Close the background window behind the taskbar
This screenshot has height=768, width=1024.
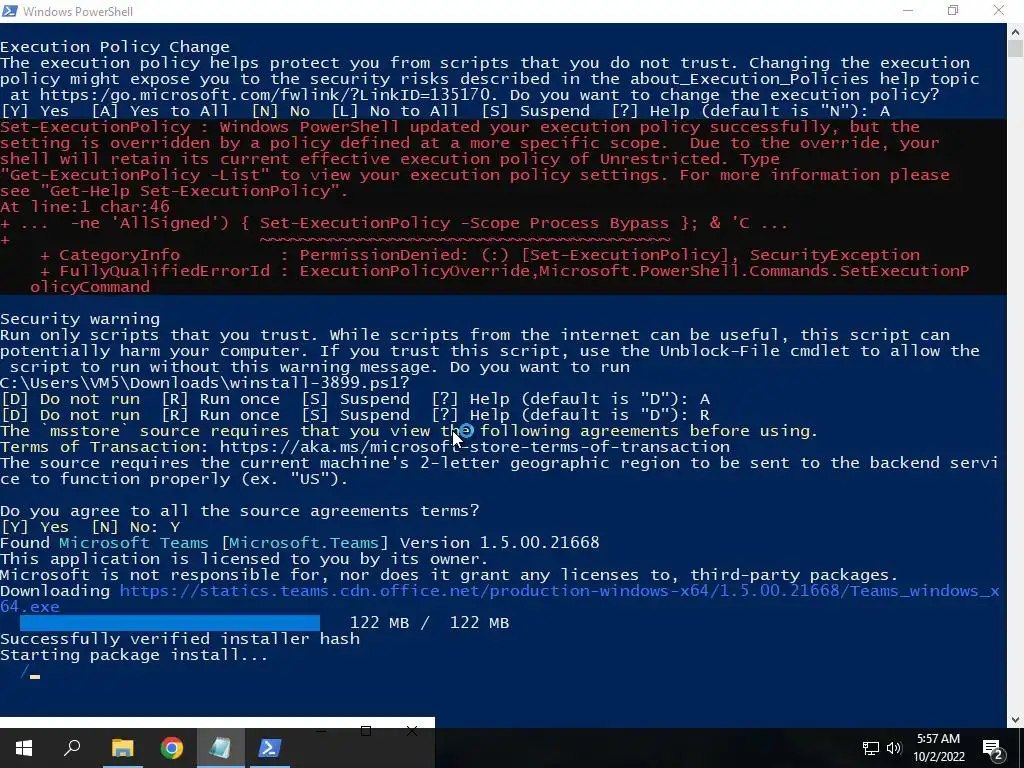(411, 731)
